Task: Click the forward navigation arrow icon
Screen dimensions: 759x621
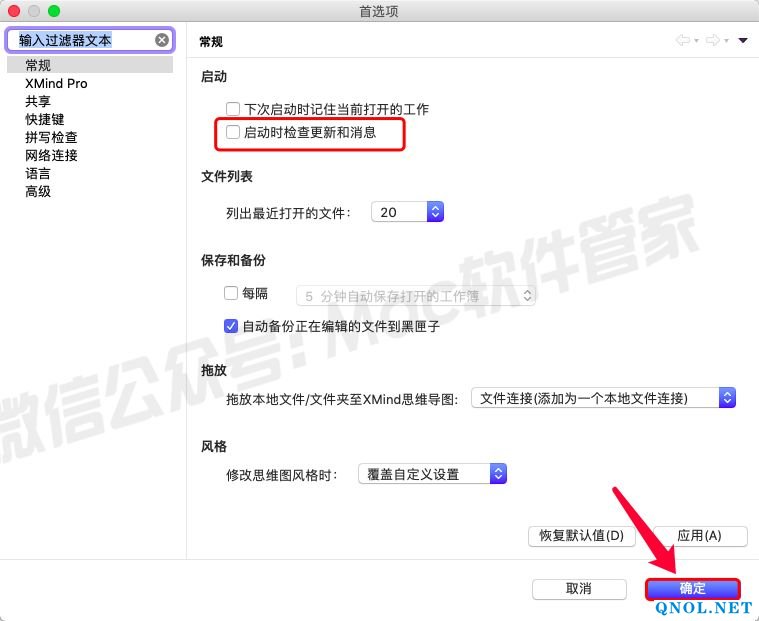Action: (x=713, y=41)
